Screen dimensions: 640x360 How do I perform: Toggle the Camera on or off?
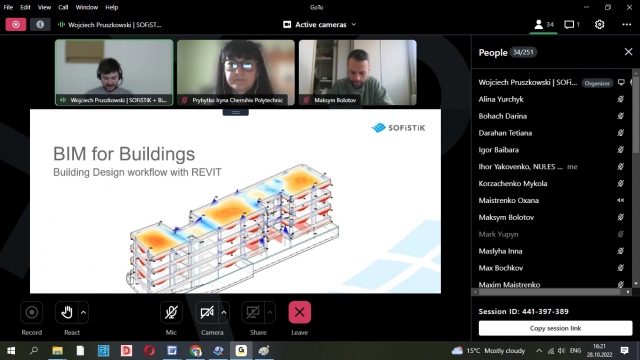pyautogui.click(x=207, y=312)
